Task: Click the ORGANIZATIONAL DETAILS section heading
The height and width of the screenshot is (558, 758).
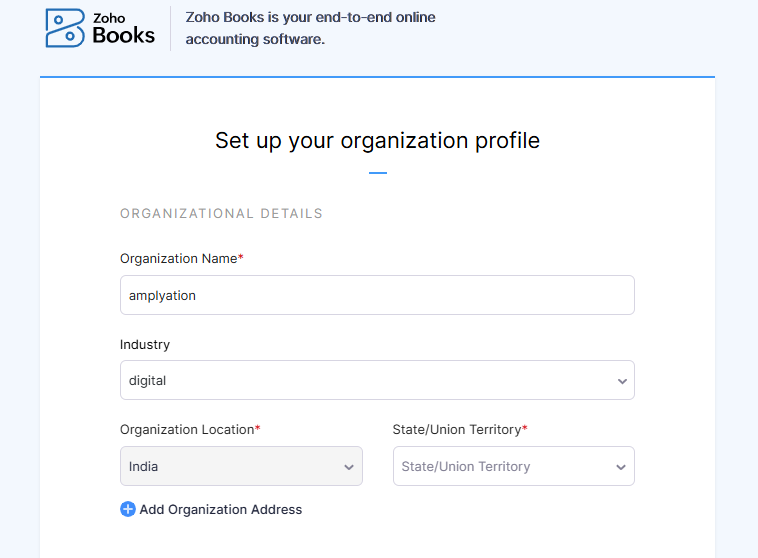Action: point(221,213)
